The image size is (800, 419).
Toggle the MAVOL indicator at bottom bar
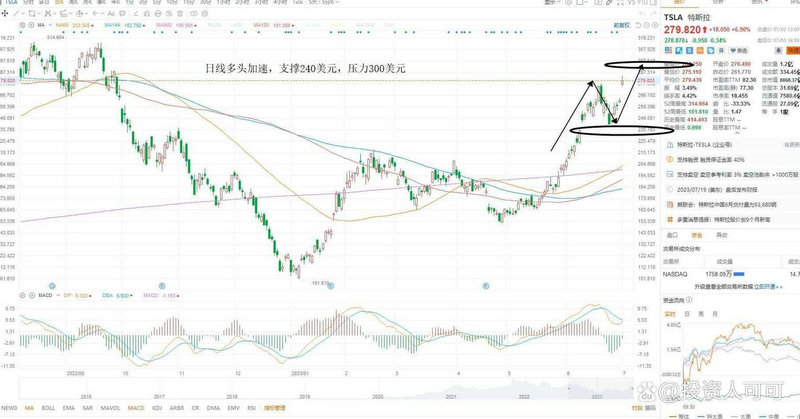pos(110,408)
